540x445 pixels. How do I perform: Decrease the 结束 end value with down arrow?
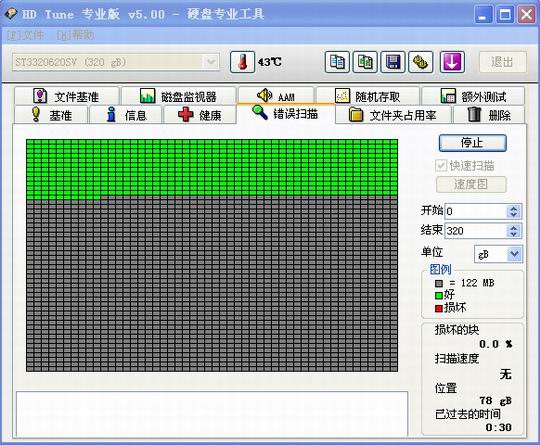pos(514,234)
